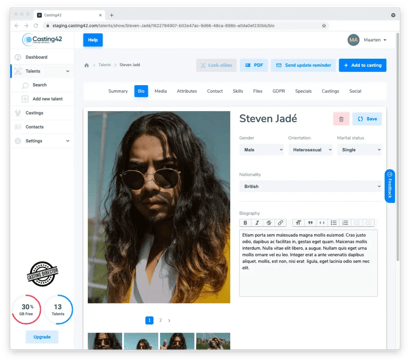This screenshot has width=410, height=362.
Task: Click the Look-alikes button
Action: (x=217, y=65)
